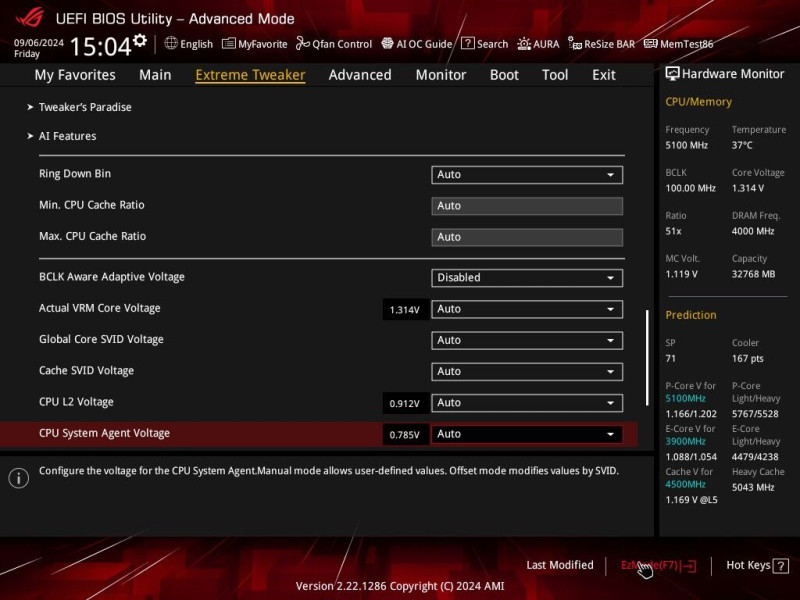Select CPU System Agent Voltage label

[104, 433]
